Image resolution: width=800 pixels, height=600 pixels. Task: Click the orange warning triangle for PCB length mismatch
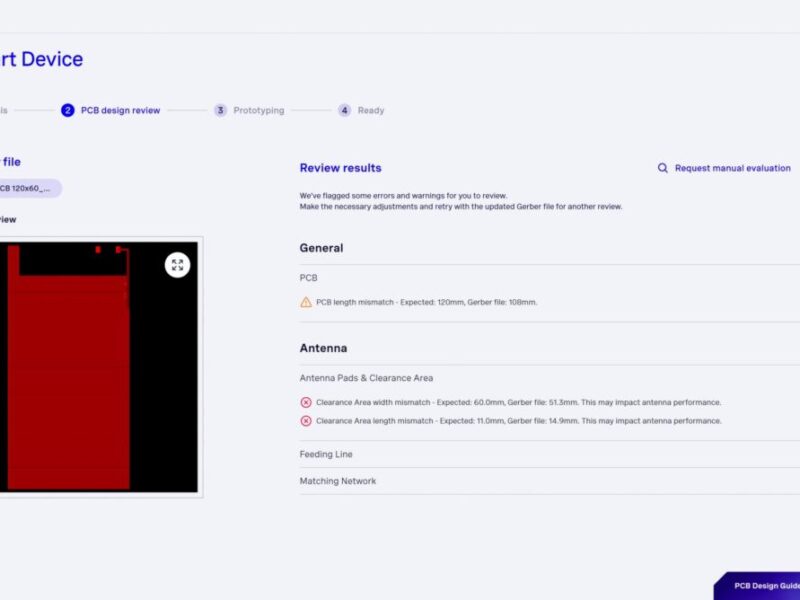coord(306,302)
